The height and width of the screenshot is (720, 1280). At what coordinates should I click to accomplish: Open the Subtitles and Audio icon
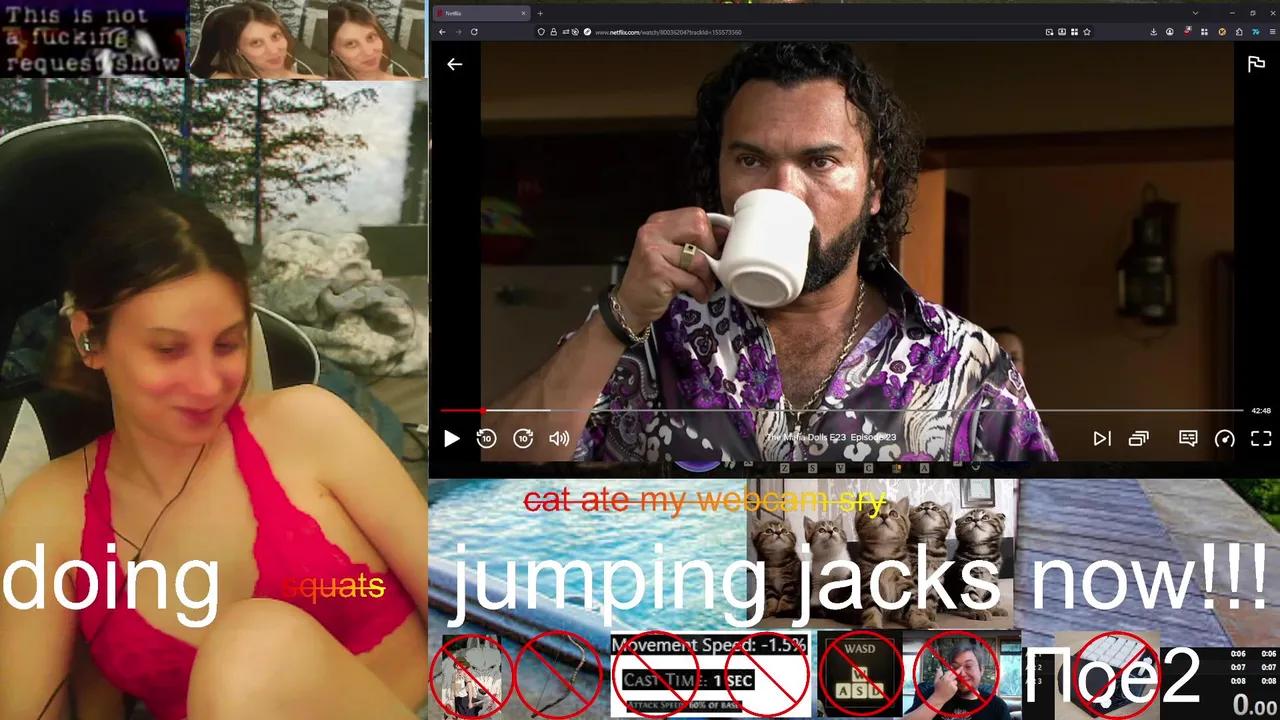pos(1188,438)
